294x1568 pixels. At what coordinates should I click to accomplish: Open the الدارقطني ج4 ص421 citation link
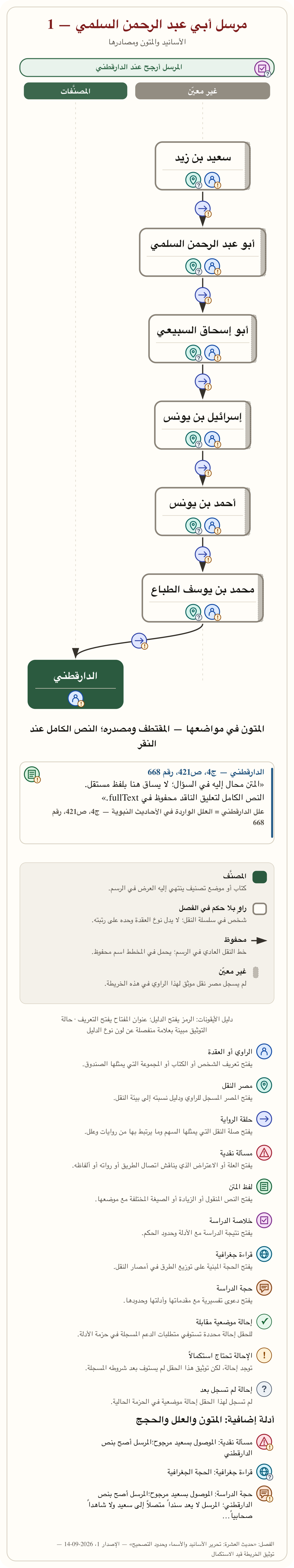coord(206,772)
